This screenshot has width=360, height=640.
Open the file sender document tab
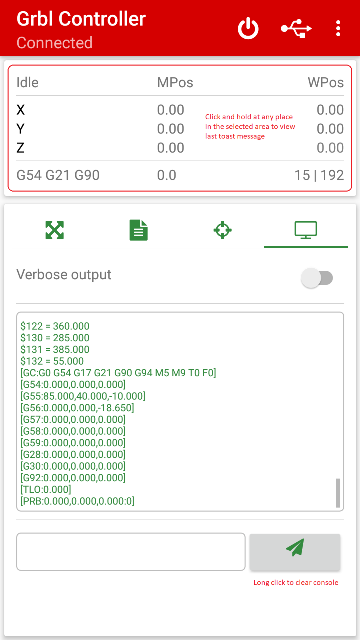[139, 230]
